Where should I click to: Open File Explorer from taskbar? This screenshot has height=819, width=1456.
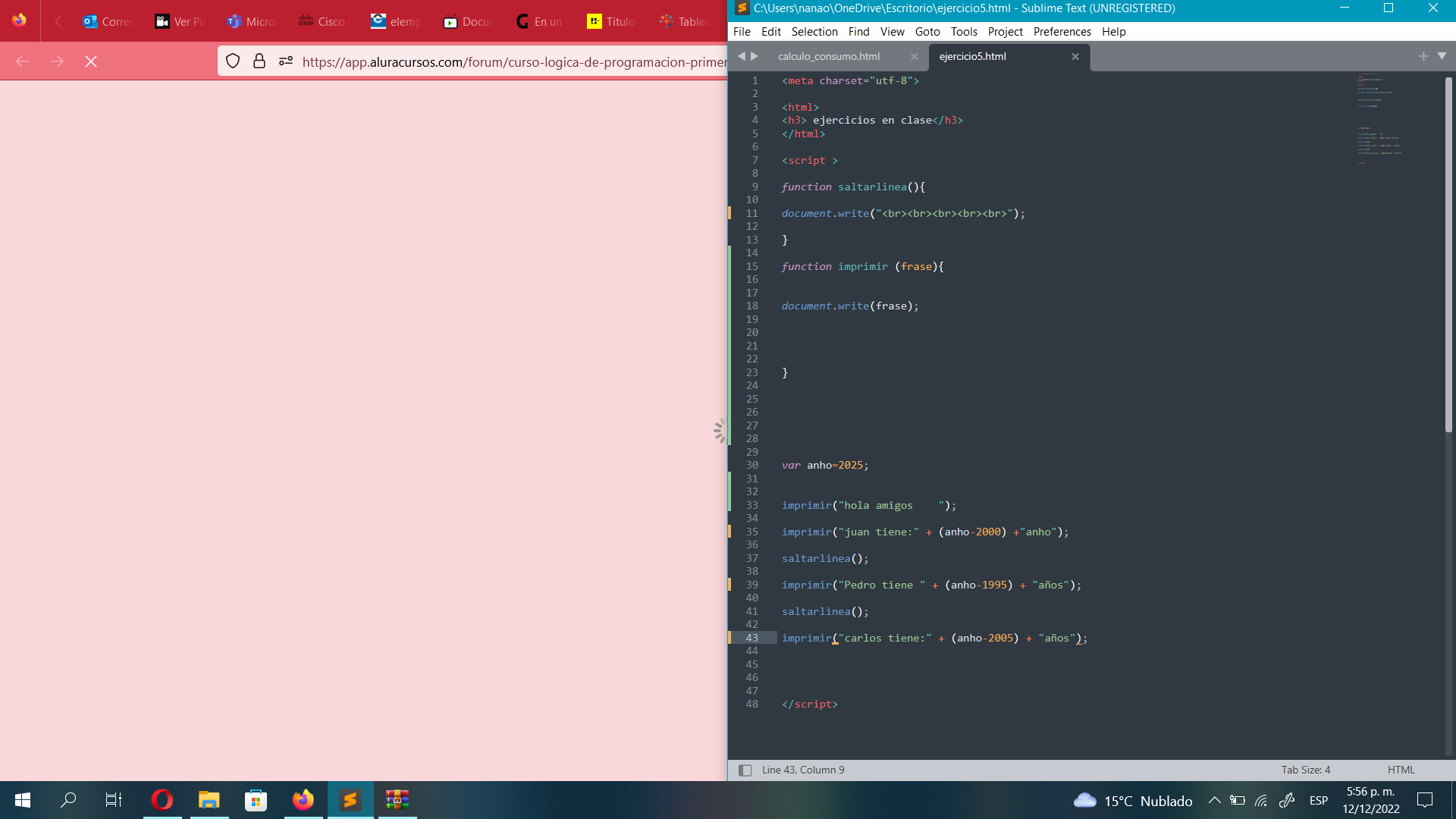pos(209,800)
